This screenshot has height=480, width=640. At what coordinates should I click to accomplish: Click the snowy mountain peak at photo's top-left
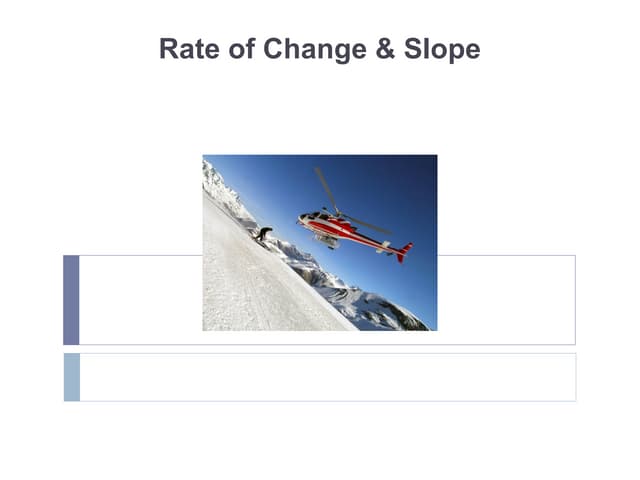click(x=215, y=180)
